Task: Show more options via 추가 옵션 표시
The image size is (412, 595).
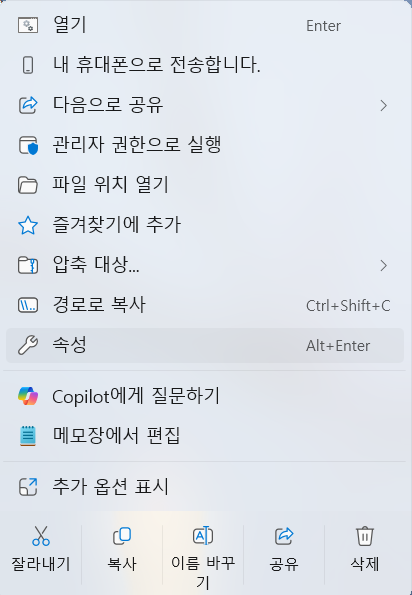Action: click(205, 487)
